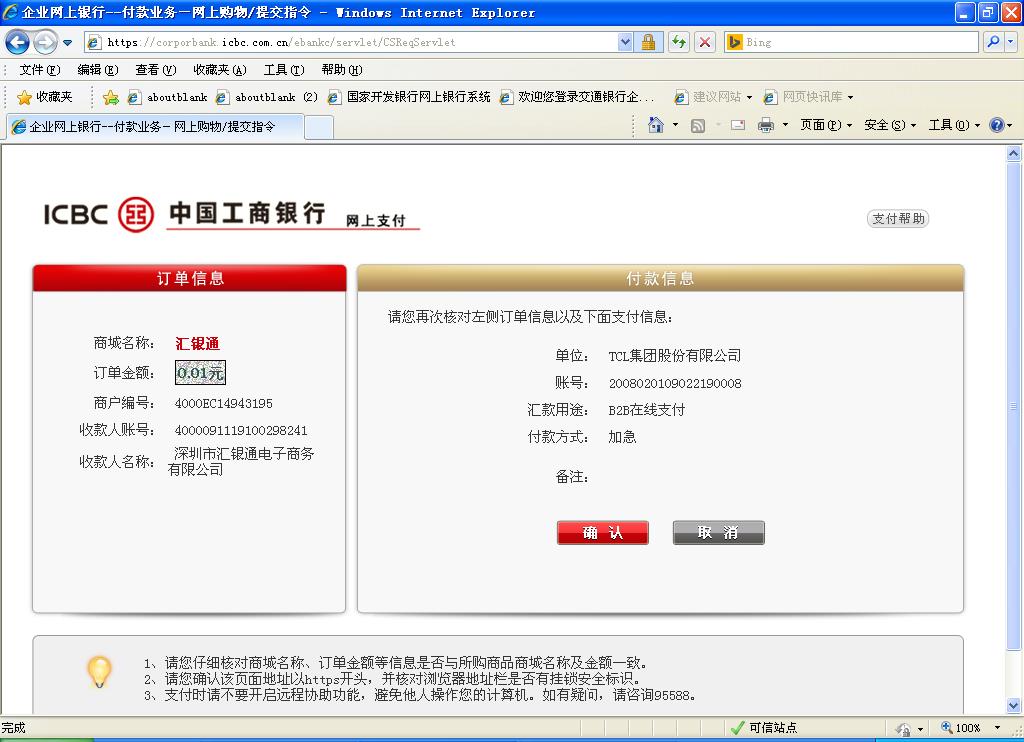Open a new blank tab

(319, 127)
